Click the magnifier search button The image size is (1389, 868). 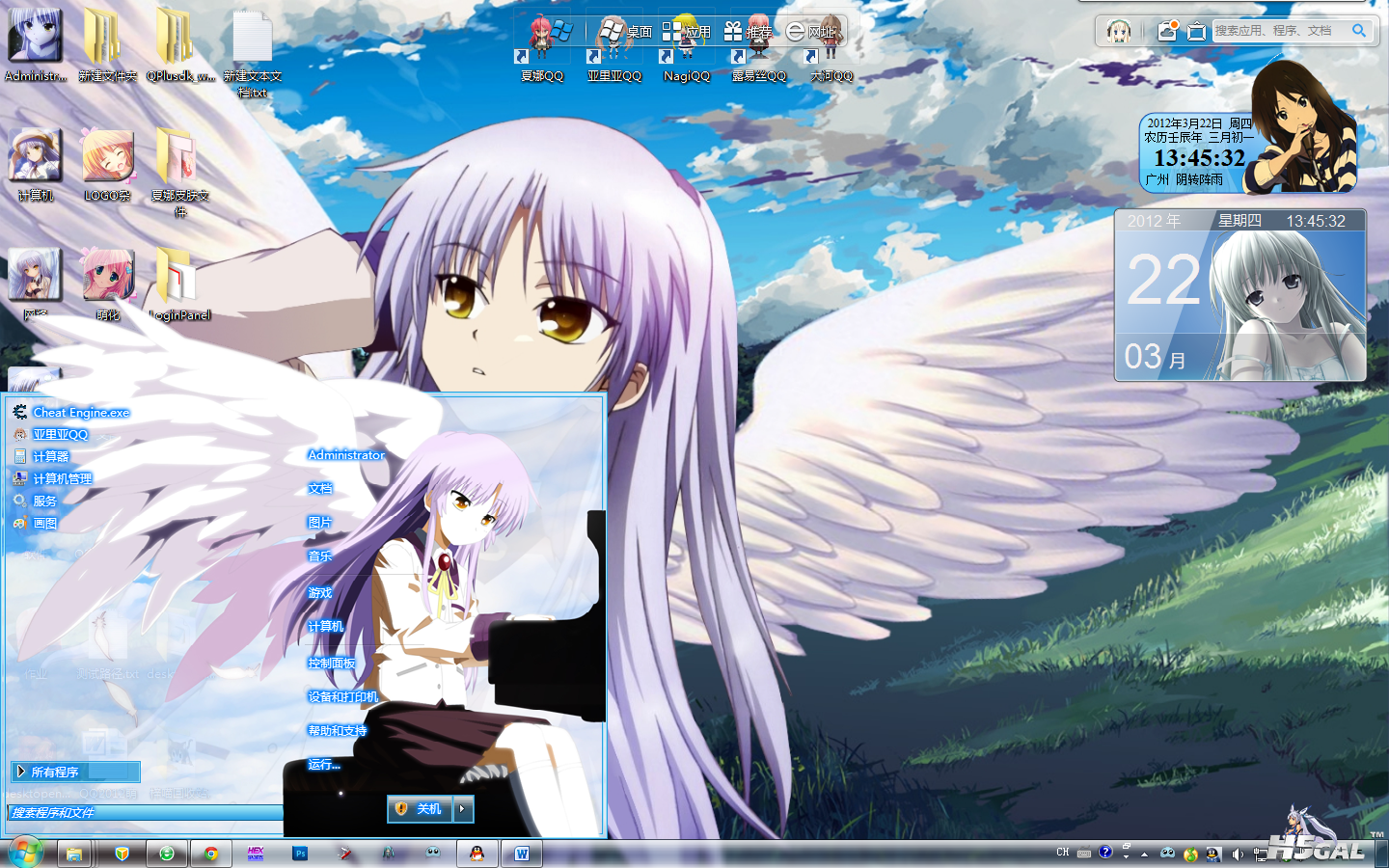pos(1359,31)
